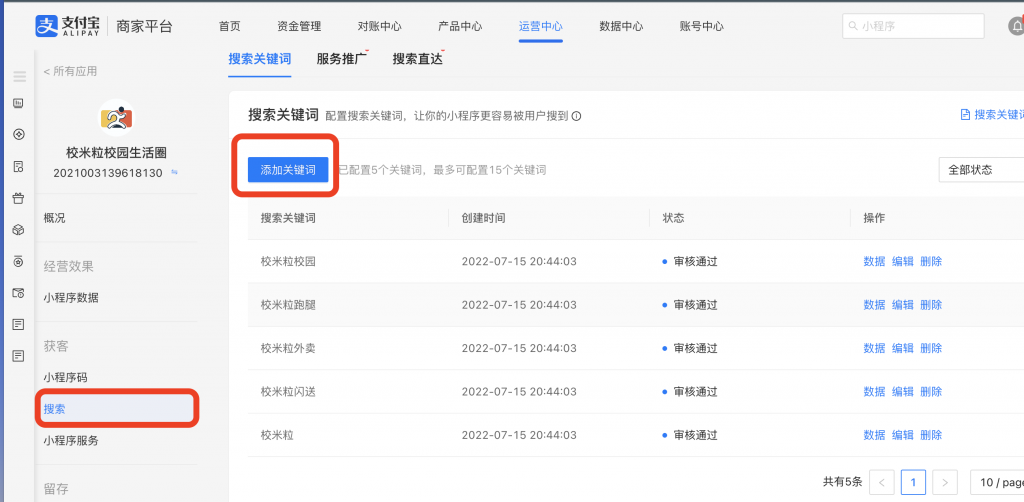The height and width of the screenshot is (502, 1024).
Task: Click 编辑 for keyword 校米粒跑腿
Action: pos(903,305)
